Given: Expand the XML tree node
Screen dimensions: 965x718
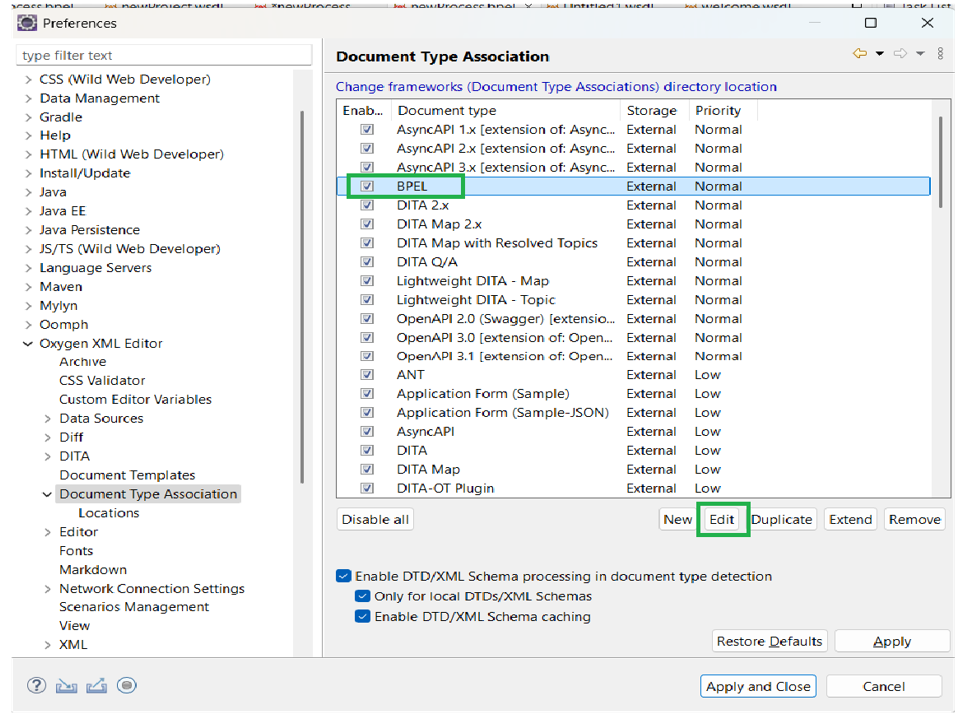Looking at the screenshot, I should 48,645.
